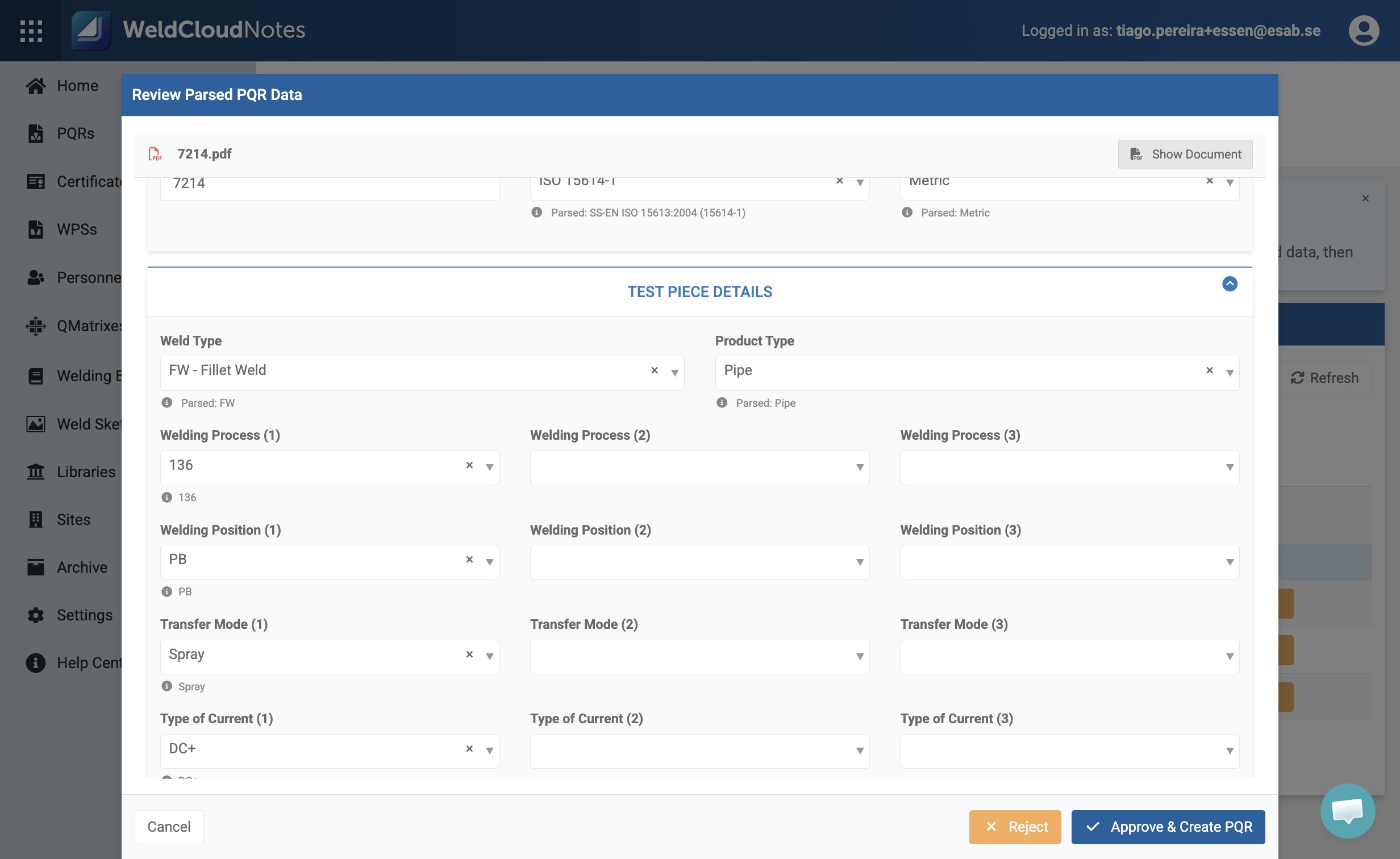The image size is (1400, 859).
Task: Open the chat support bubble
Action: (1348, 811)
